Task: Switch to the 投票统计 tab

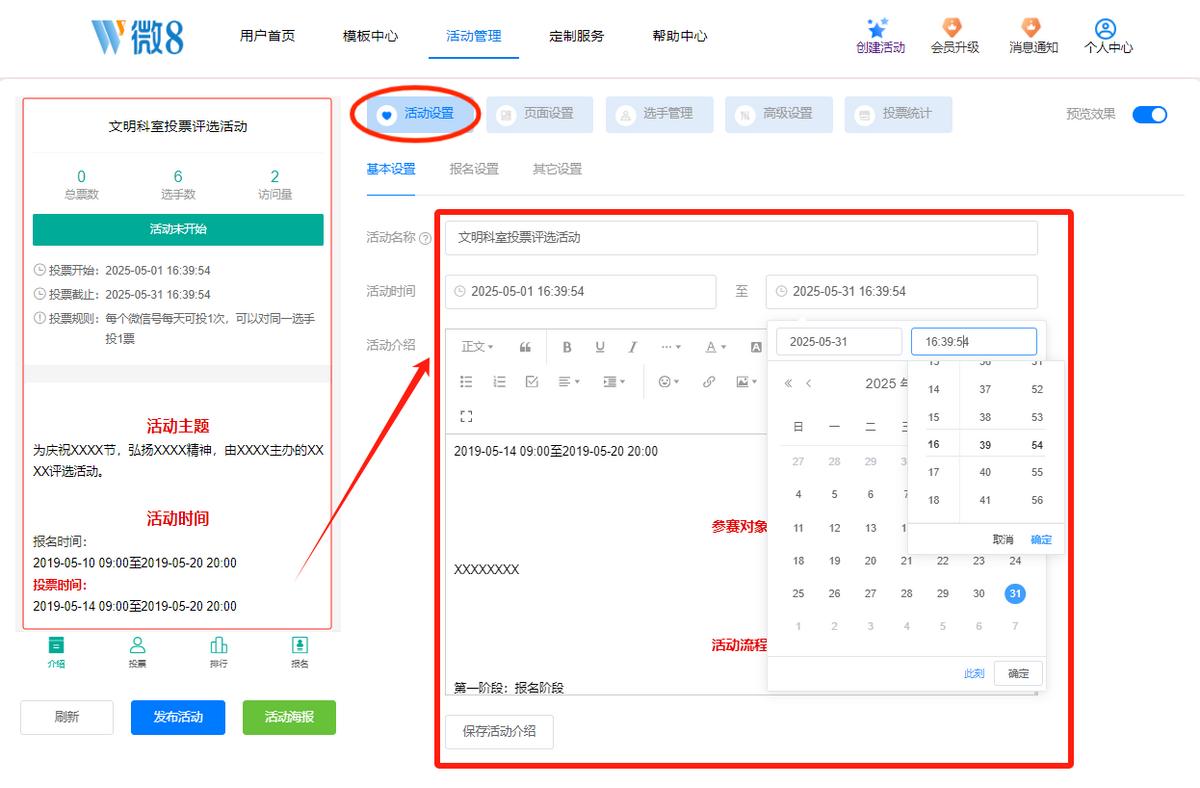Action: 898,114
